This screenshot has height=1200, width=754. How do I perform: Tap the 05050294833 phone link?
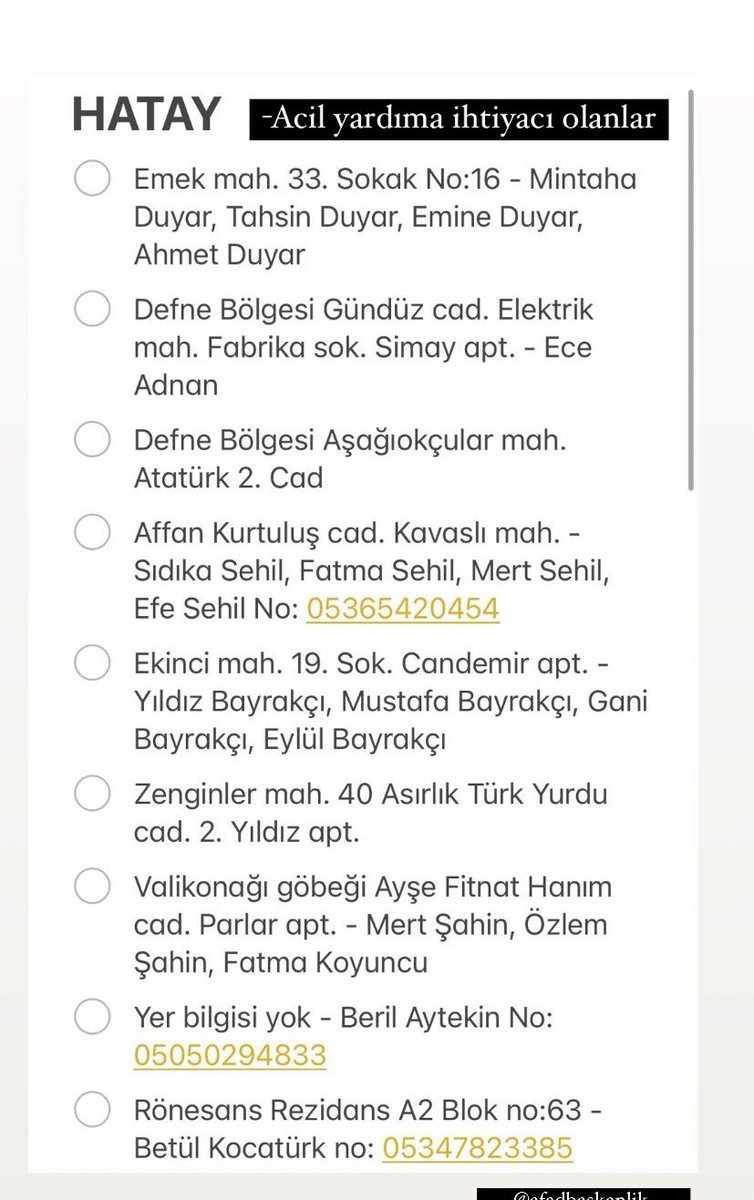tap(230, 1055)
